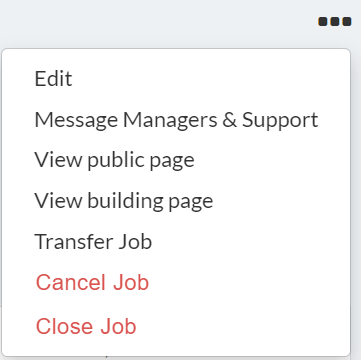Click the red Cancel Job option
The height and width of the screenshot is (360, 361).
click(x=92, y=283)
